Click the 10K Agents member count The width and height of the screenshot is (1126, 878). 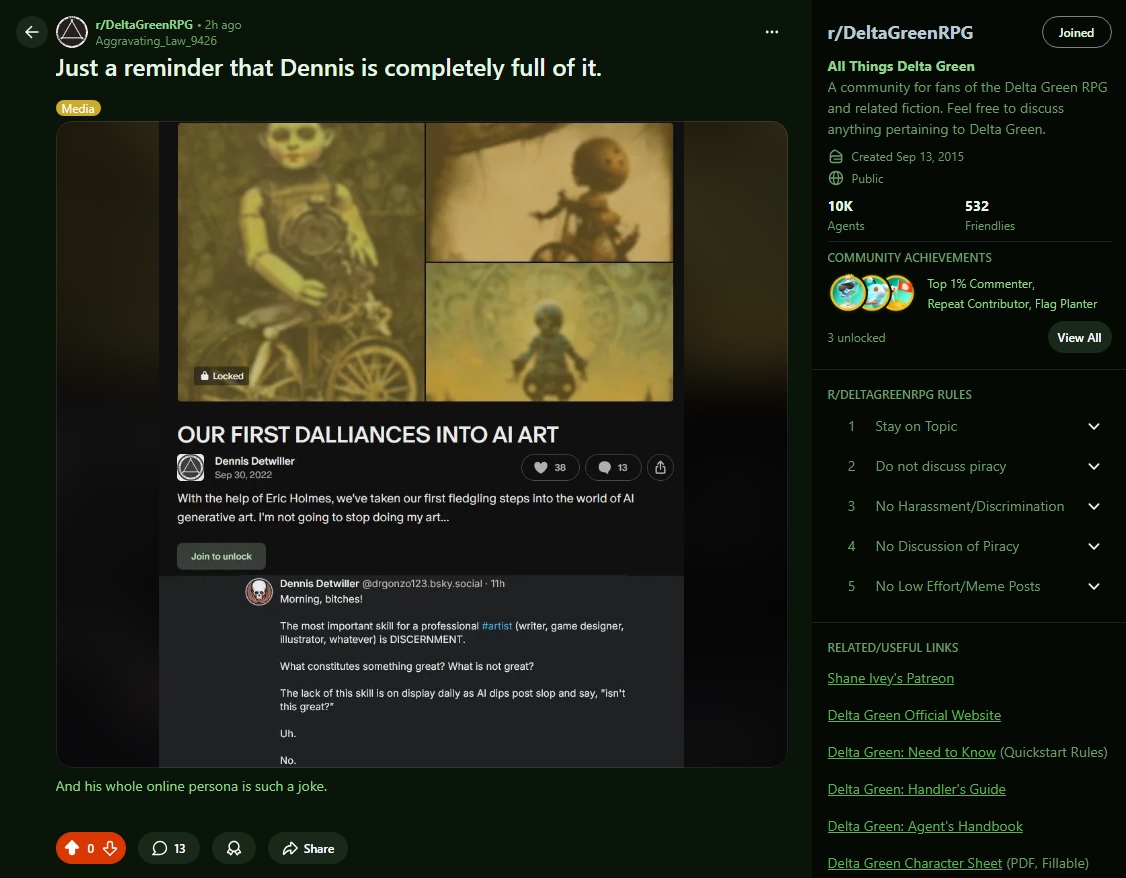click(x=846, y=215)
